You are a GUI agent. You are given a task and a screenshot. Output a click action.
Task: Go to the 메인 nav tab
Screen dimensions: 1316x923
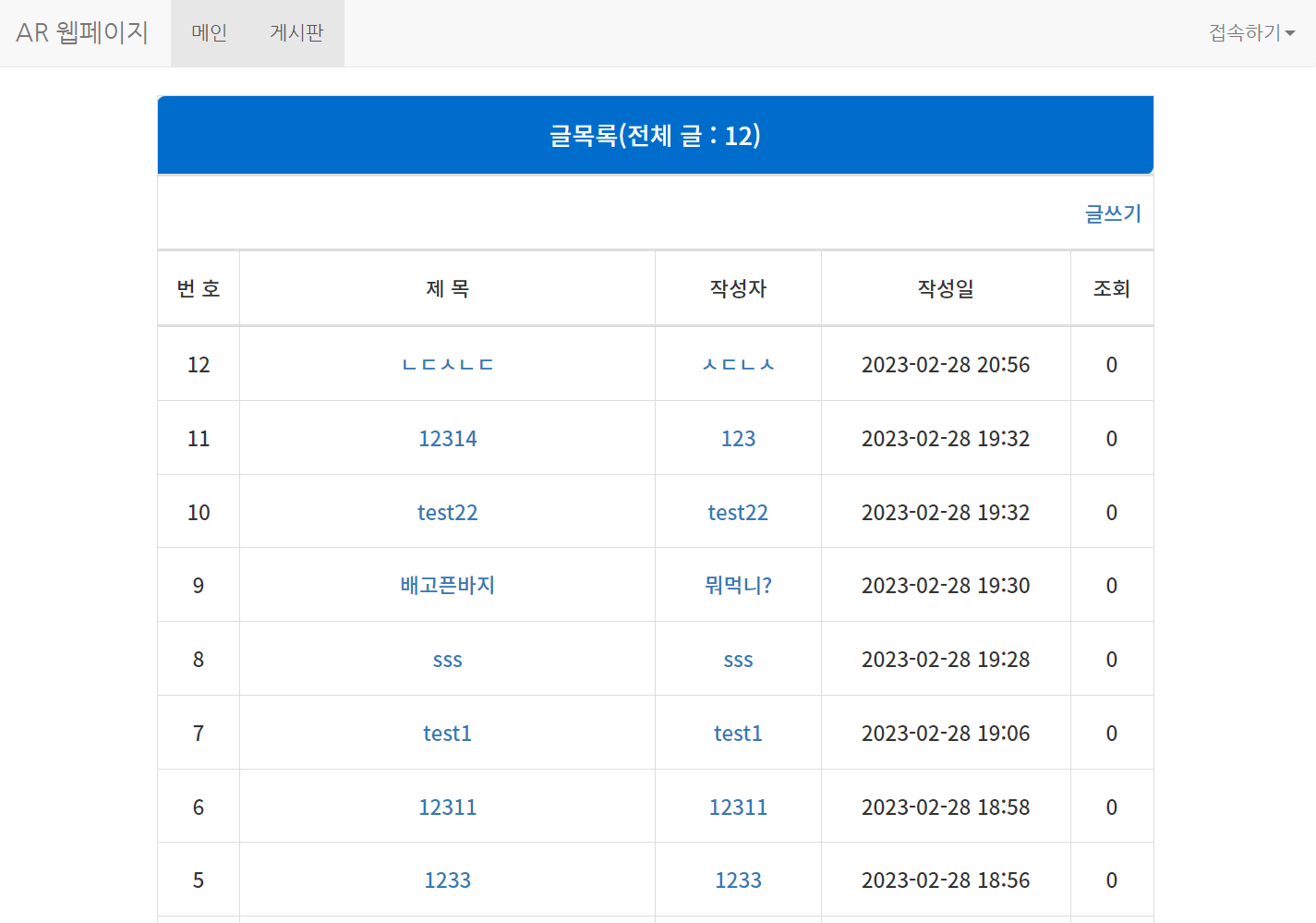[210, 33]
